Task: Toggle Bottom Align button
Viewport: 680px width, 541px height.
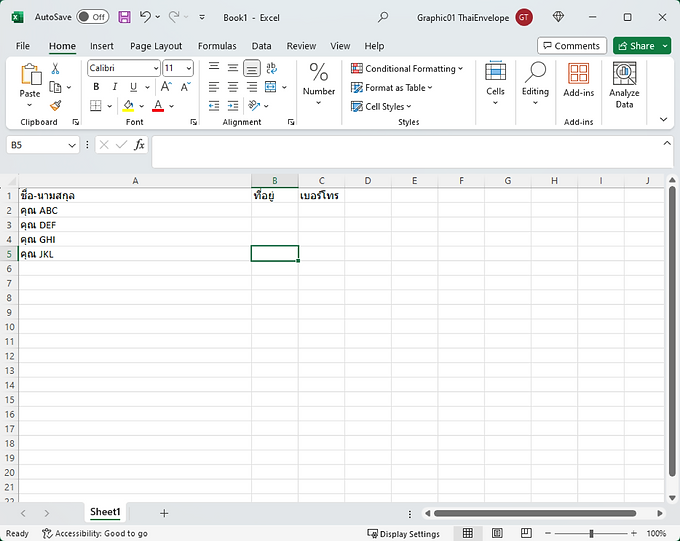Action: point(252,68)
